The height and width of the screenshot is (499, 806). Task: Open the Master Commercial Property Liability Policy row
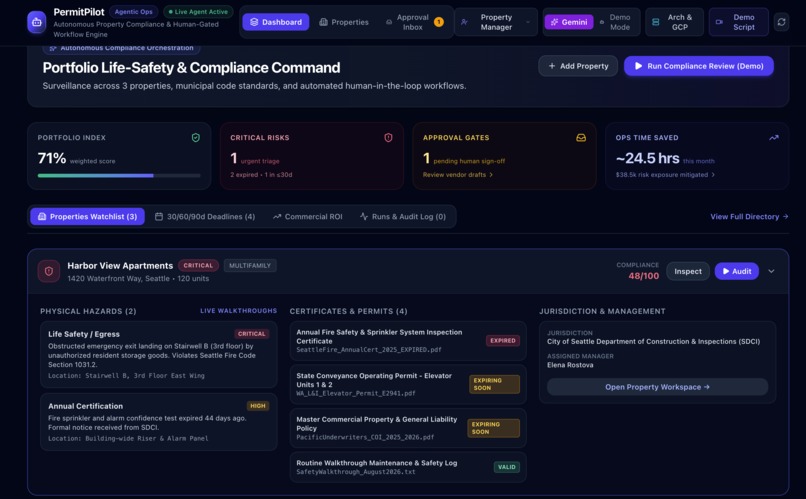coord(408,428)
